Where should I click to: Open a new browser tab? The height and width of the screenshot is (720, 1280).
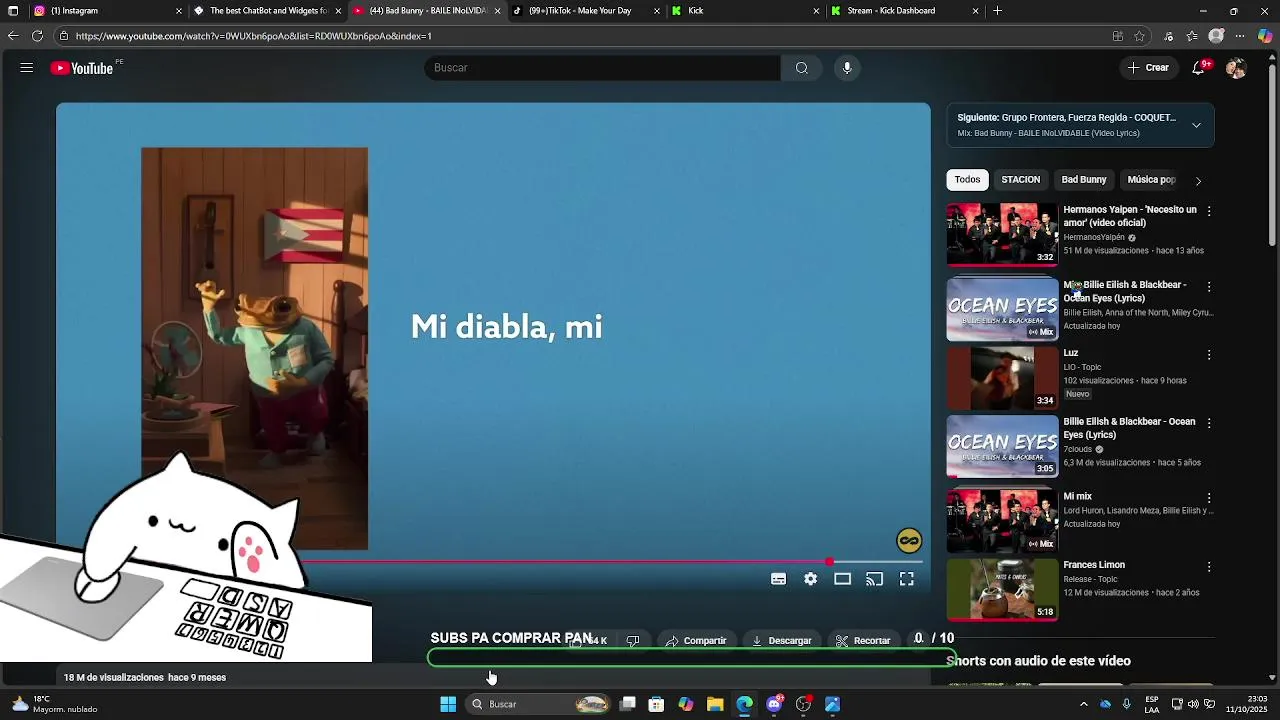coord(997,11)
